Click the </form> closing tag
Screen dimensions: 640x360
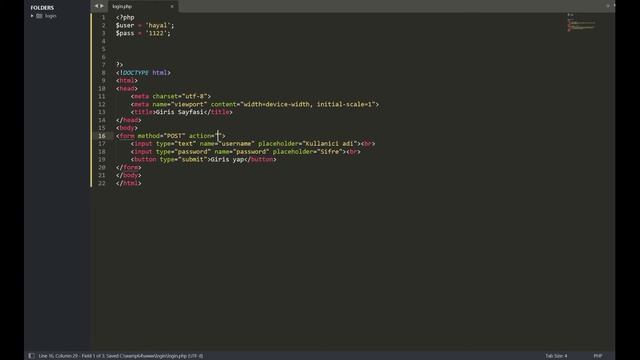click(129, 168)
